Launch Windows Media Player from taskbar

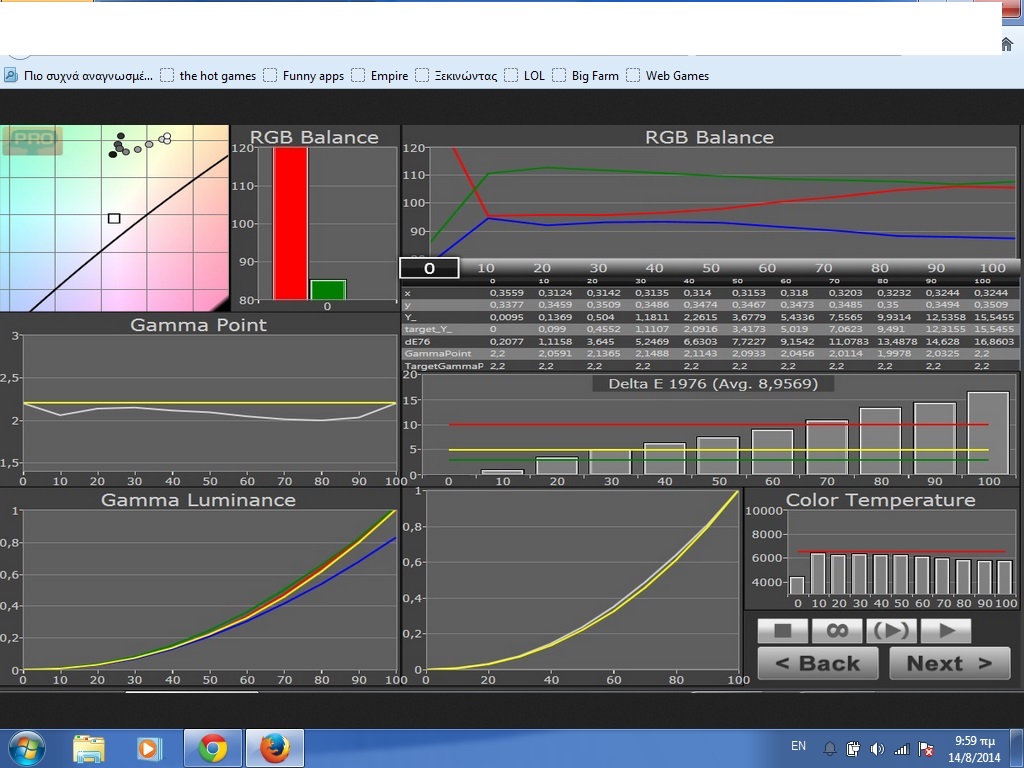click(x=150, y=748)
